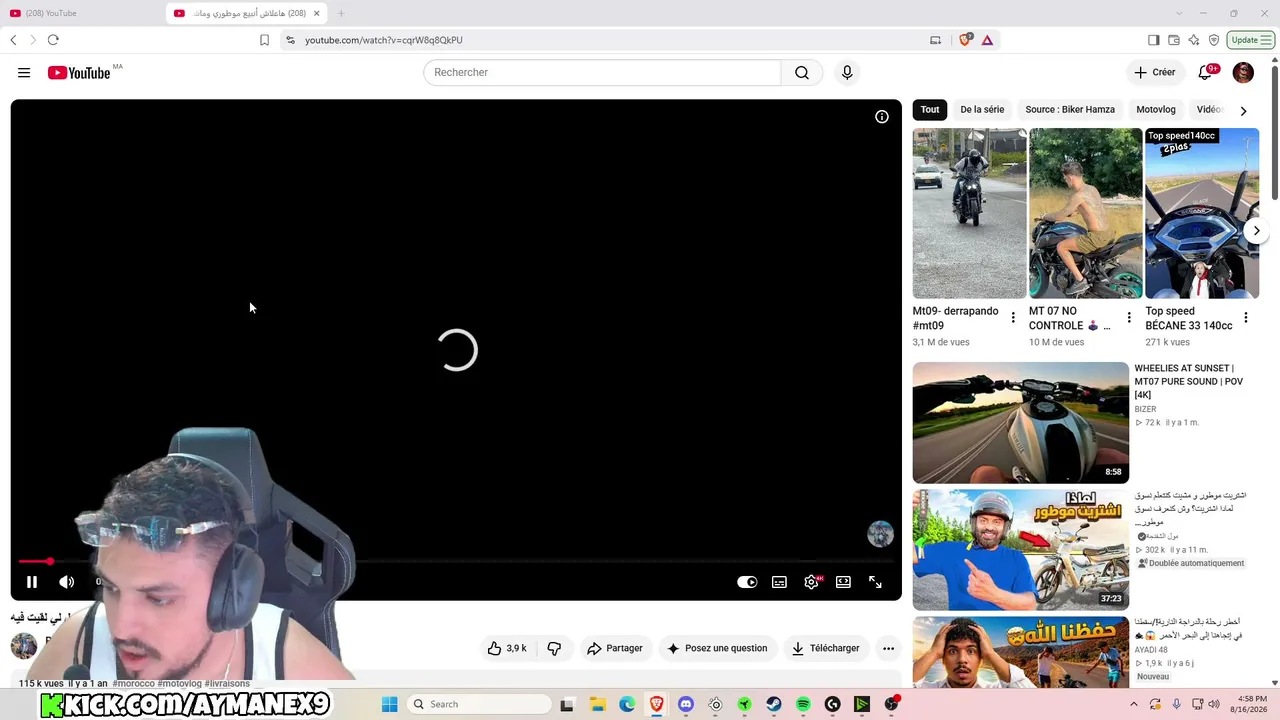Bookmark this page

[264, 40]
